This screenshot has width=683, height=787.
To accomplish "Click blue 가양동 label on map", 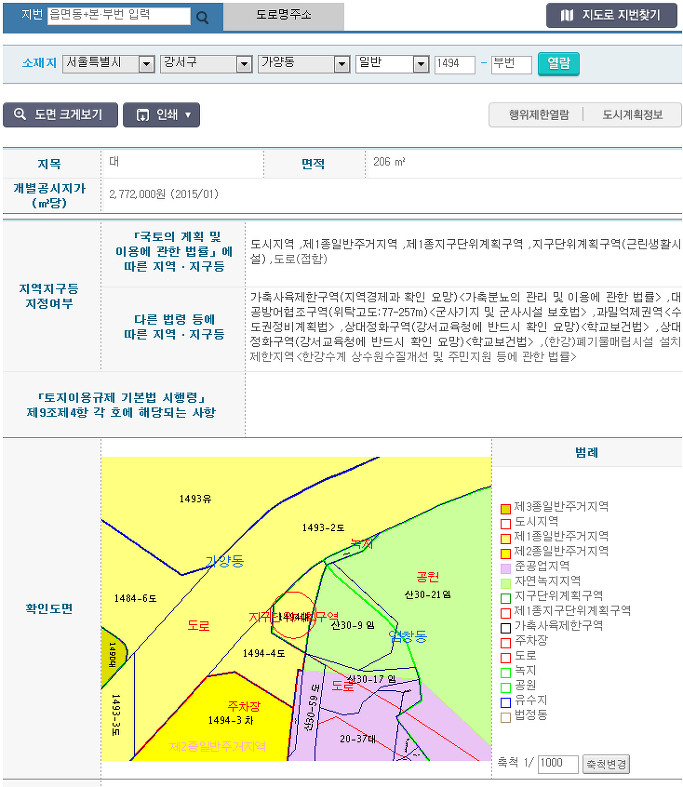I will coord(225,561).
